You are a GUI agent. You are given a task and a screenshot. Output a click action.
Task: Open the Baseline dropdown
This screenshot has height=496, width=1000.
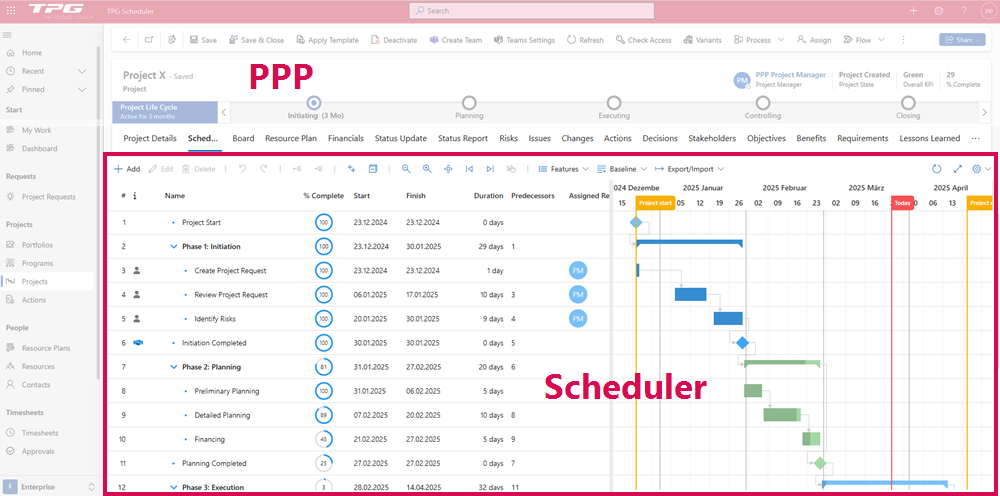click(621, 169)
